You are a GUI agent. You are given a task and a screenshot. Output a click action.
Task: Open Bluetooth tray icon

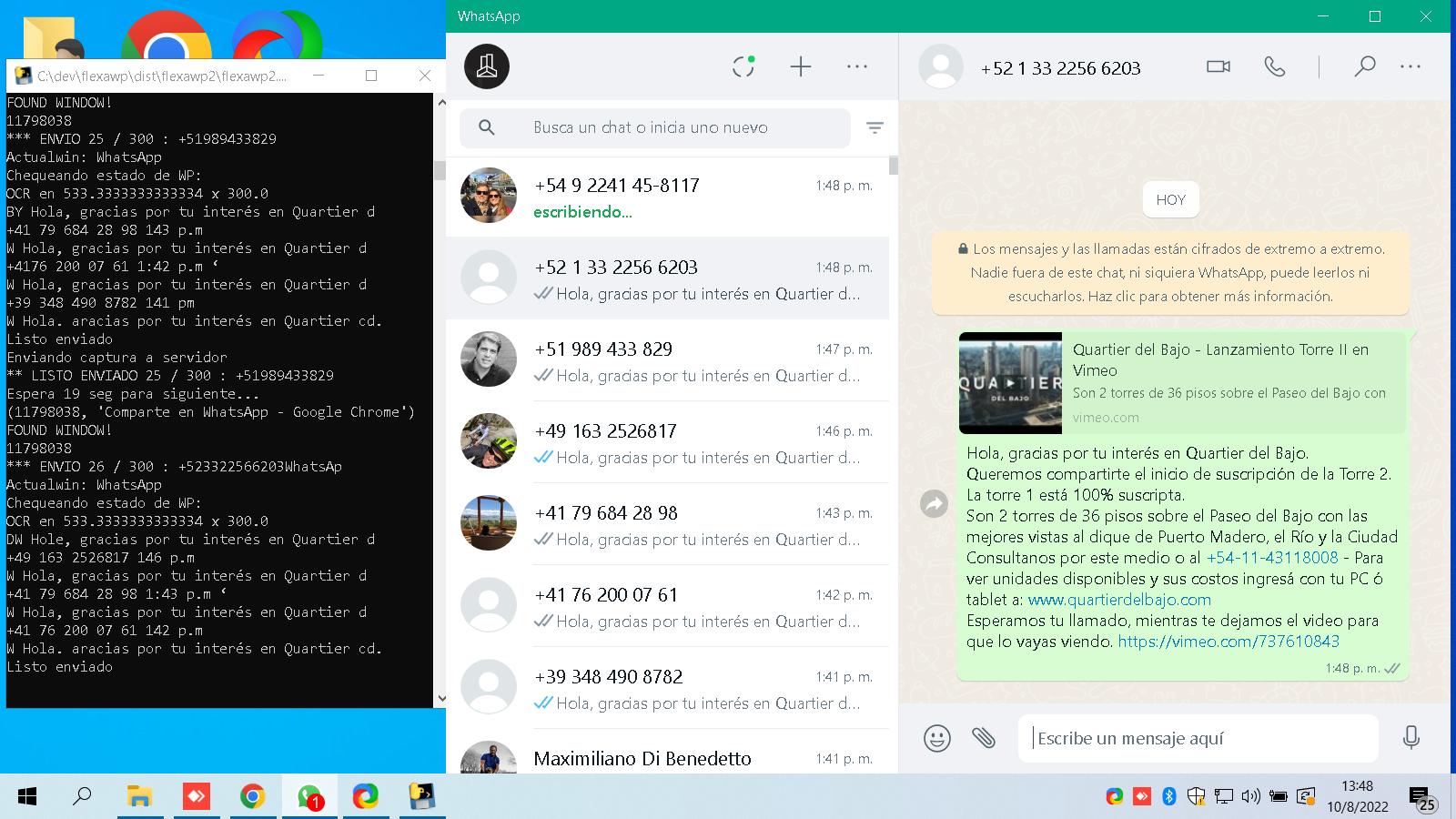coord(1169,797)
